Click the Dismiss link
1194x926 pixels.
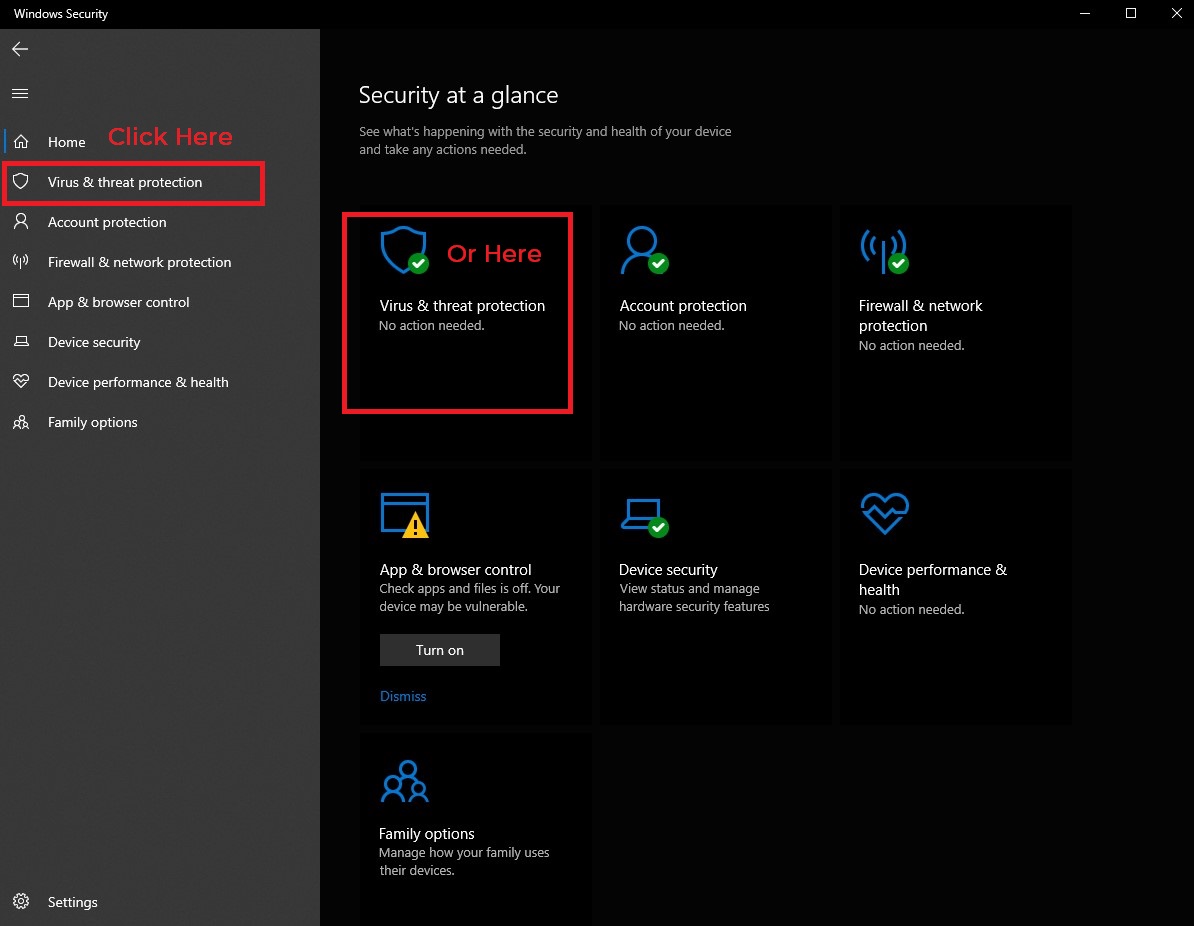pyautogui.click(x=403, y=696)
